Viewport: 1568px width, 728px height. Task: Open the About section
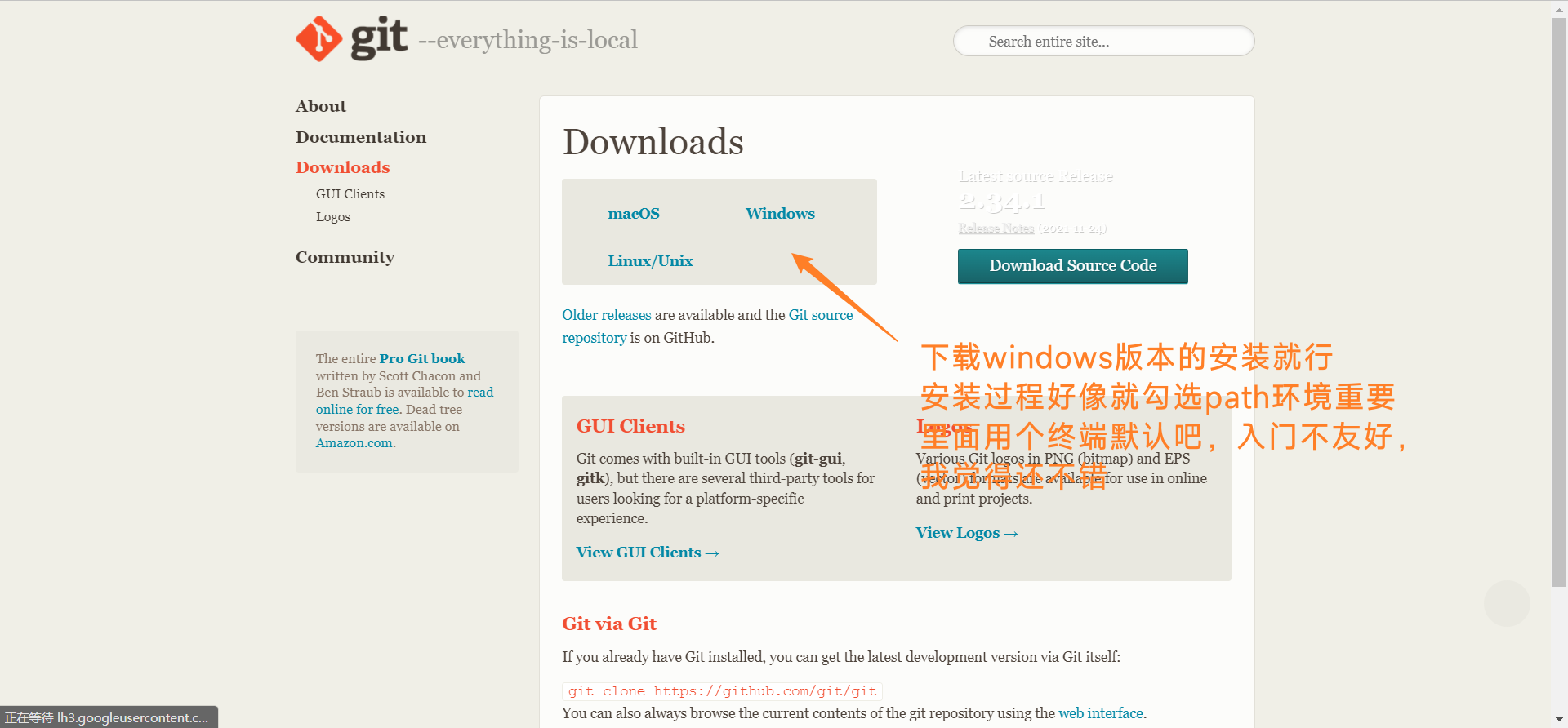coord(321,106)
